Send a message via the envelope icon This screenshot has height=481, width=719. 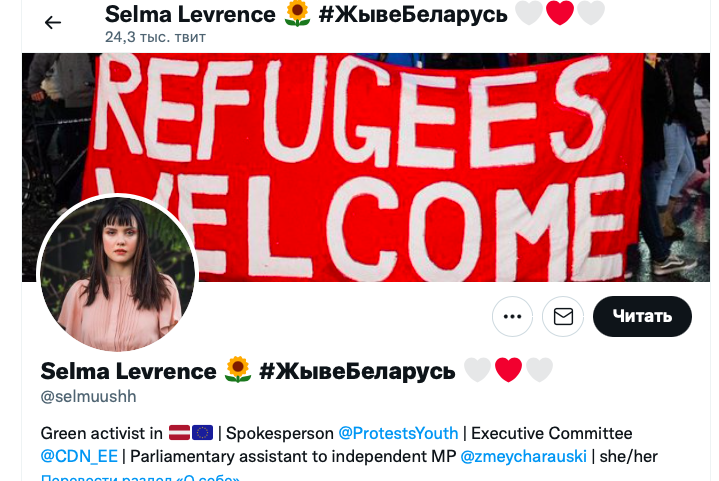(x=563, y=316)
